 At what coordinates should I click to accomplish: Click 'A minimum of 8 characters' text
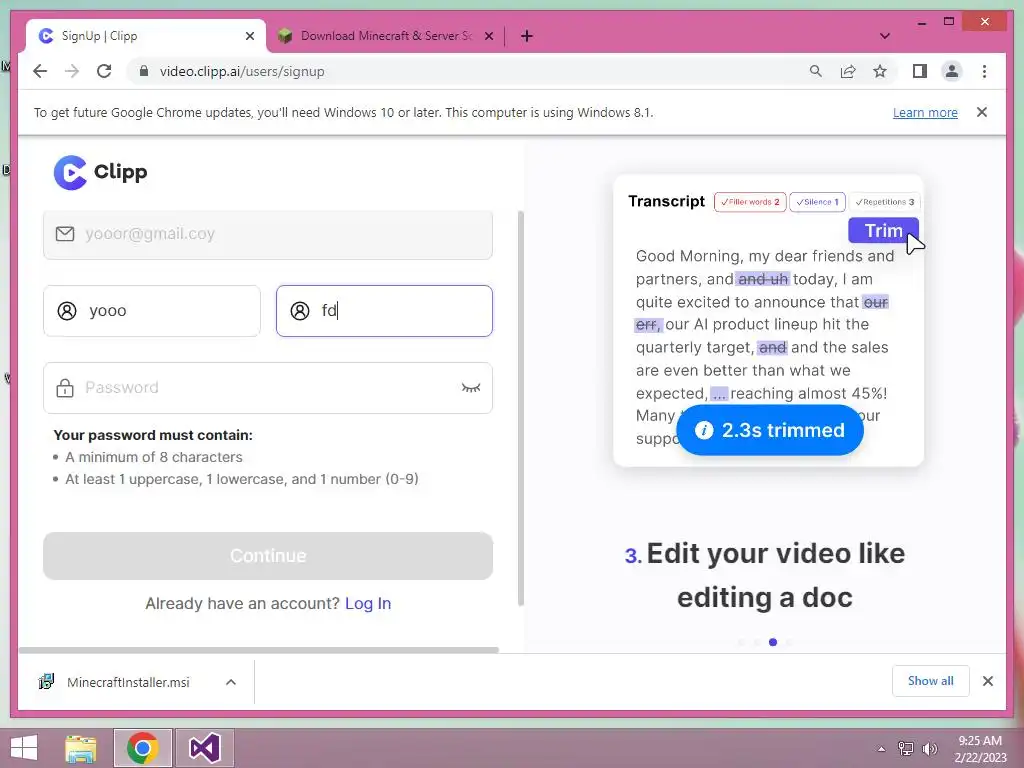point(153,457)
